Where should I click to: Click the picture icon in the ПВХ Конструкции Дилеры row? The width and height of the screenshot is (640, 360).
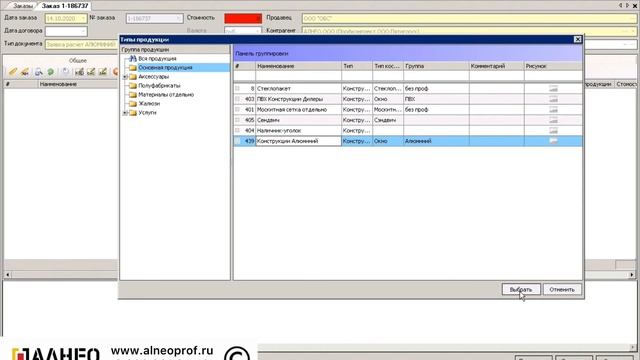pos(553,99)
